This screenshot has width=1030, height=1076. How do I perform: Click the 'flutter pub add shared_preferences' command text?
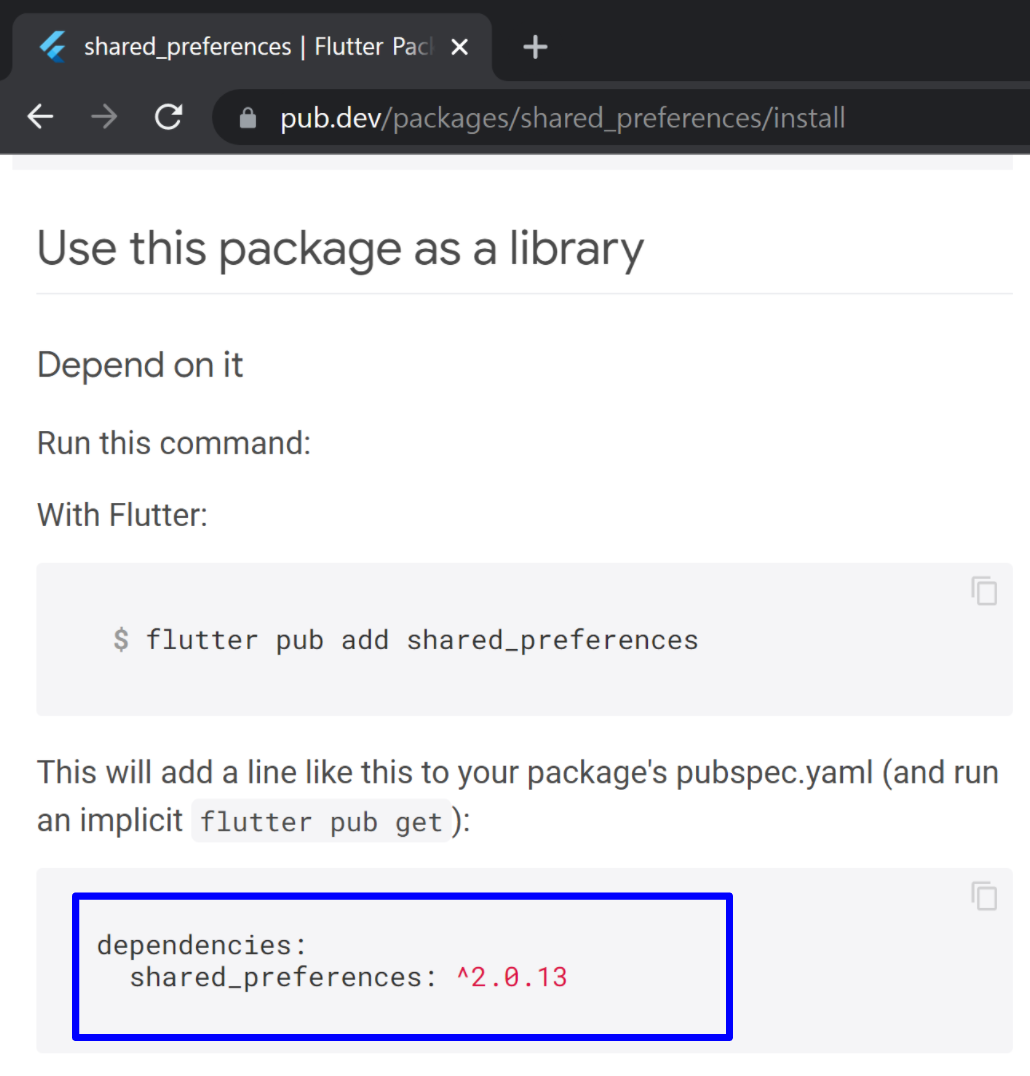pyautogui.click(x=422, y=640)
